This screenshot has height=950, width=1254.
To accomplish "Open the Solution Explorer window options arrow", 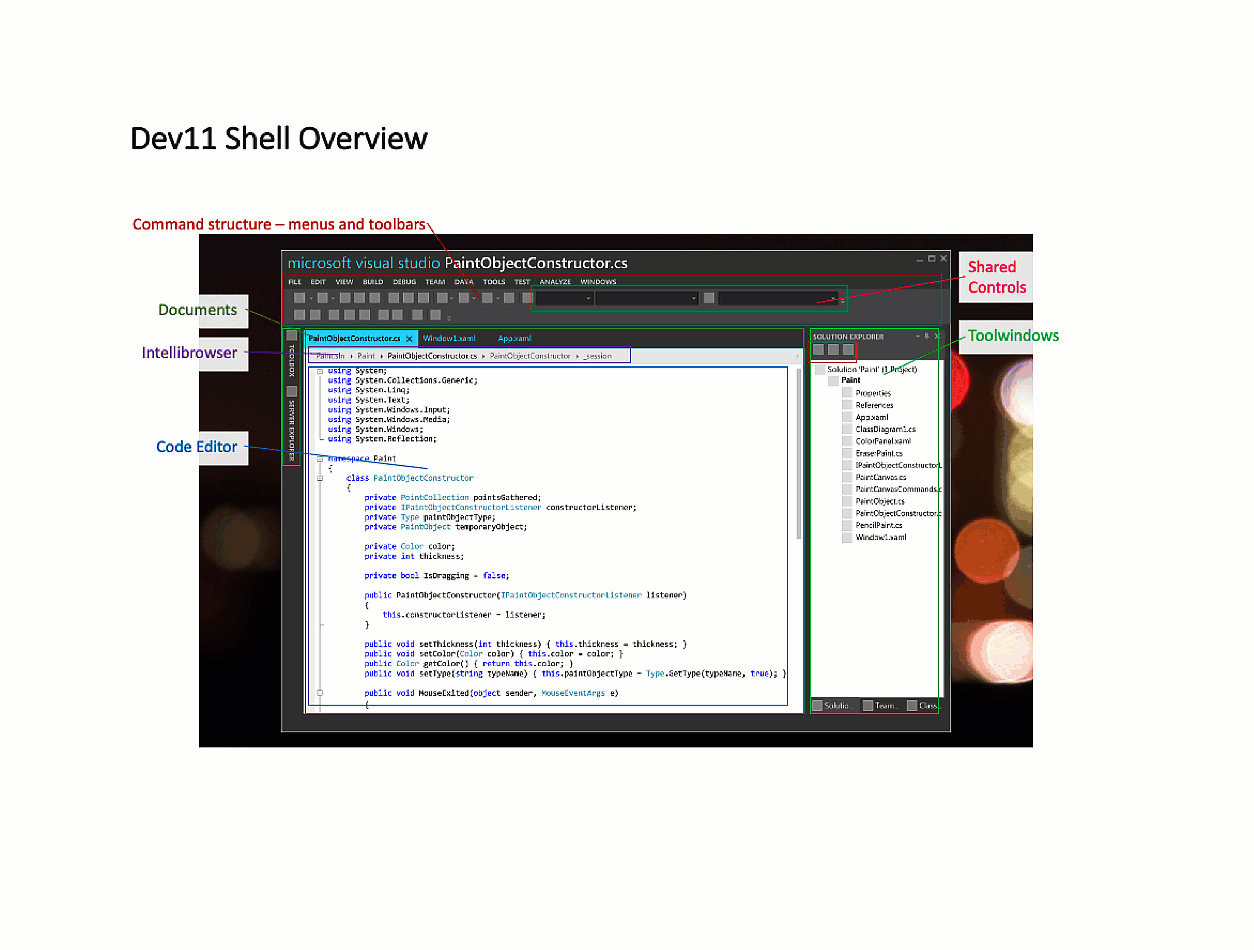I will (916, 337).
